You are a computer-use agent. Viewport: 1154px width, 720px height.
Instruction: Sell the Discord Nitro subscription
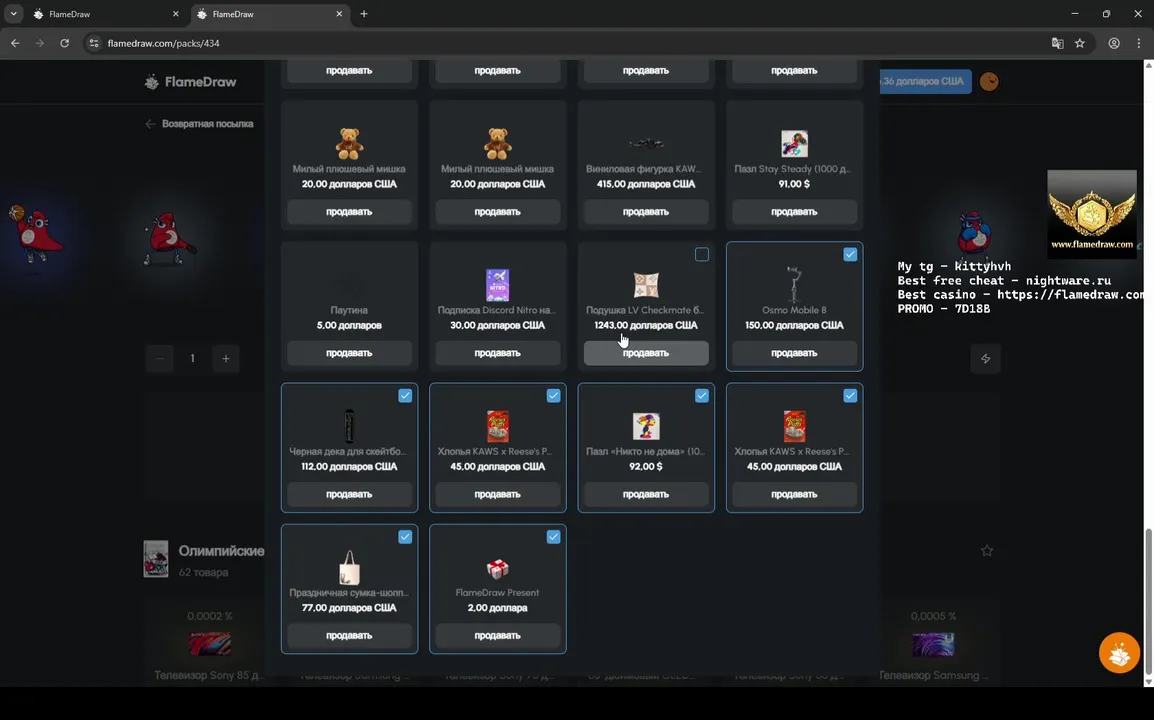point(498,353)
